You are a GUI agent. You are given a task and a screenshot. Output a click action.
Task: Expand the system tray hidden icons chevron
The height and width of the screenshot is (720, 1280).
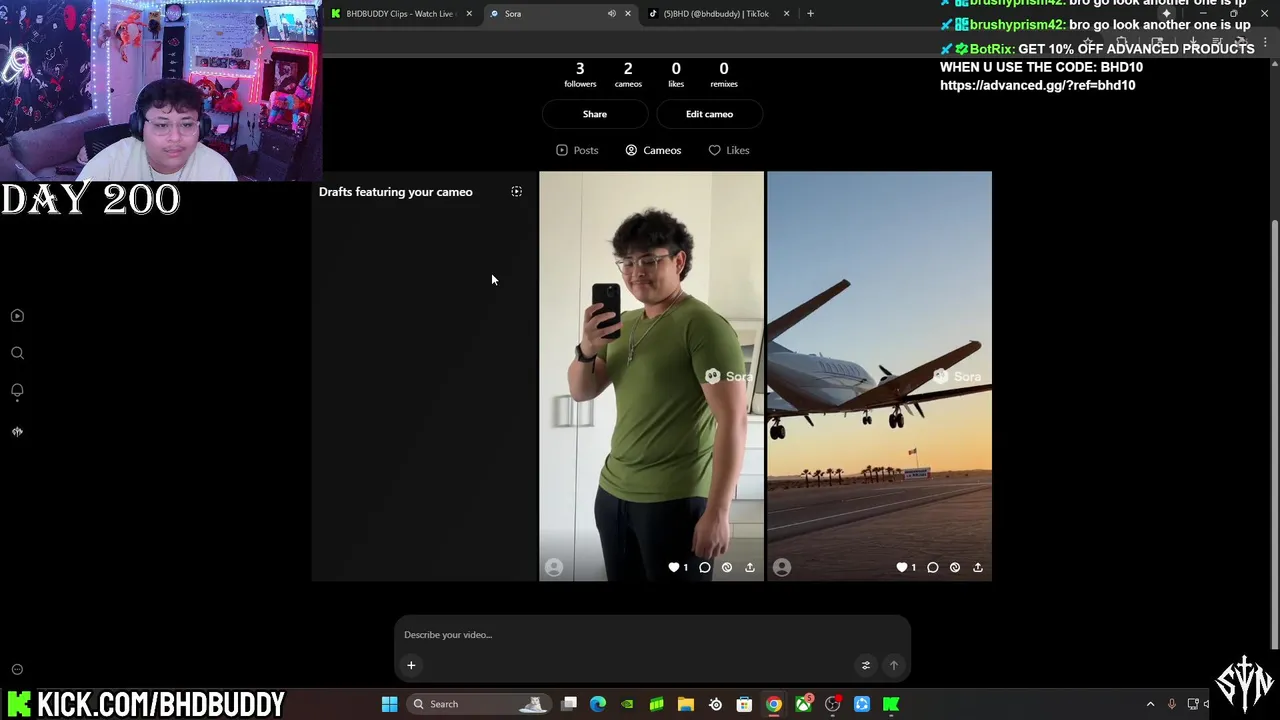click(x=1150, y=704)
